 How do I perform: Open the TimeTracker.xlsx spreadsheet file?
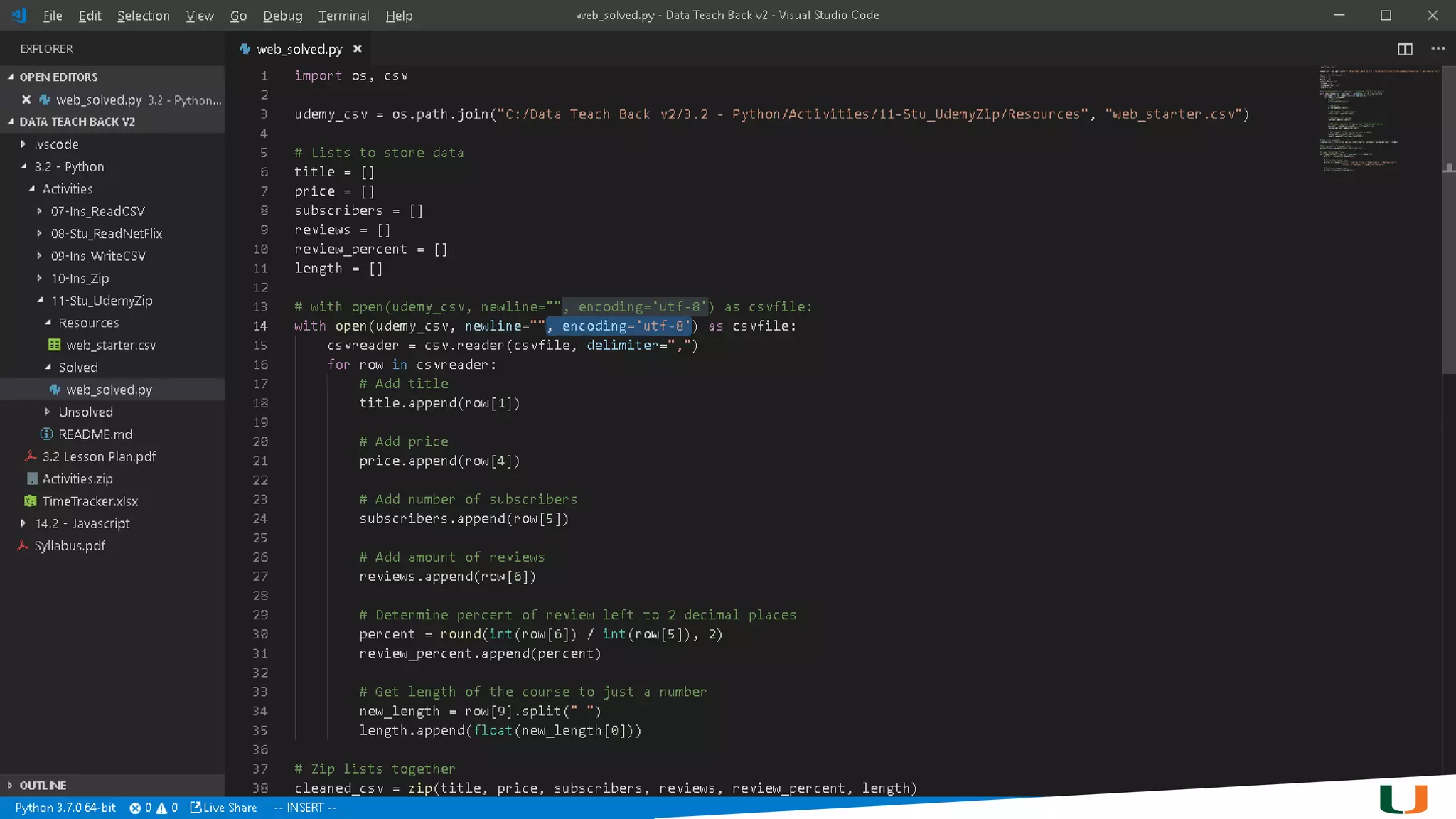[90, 501]
